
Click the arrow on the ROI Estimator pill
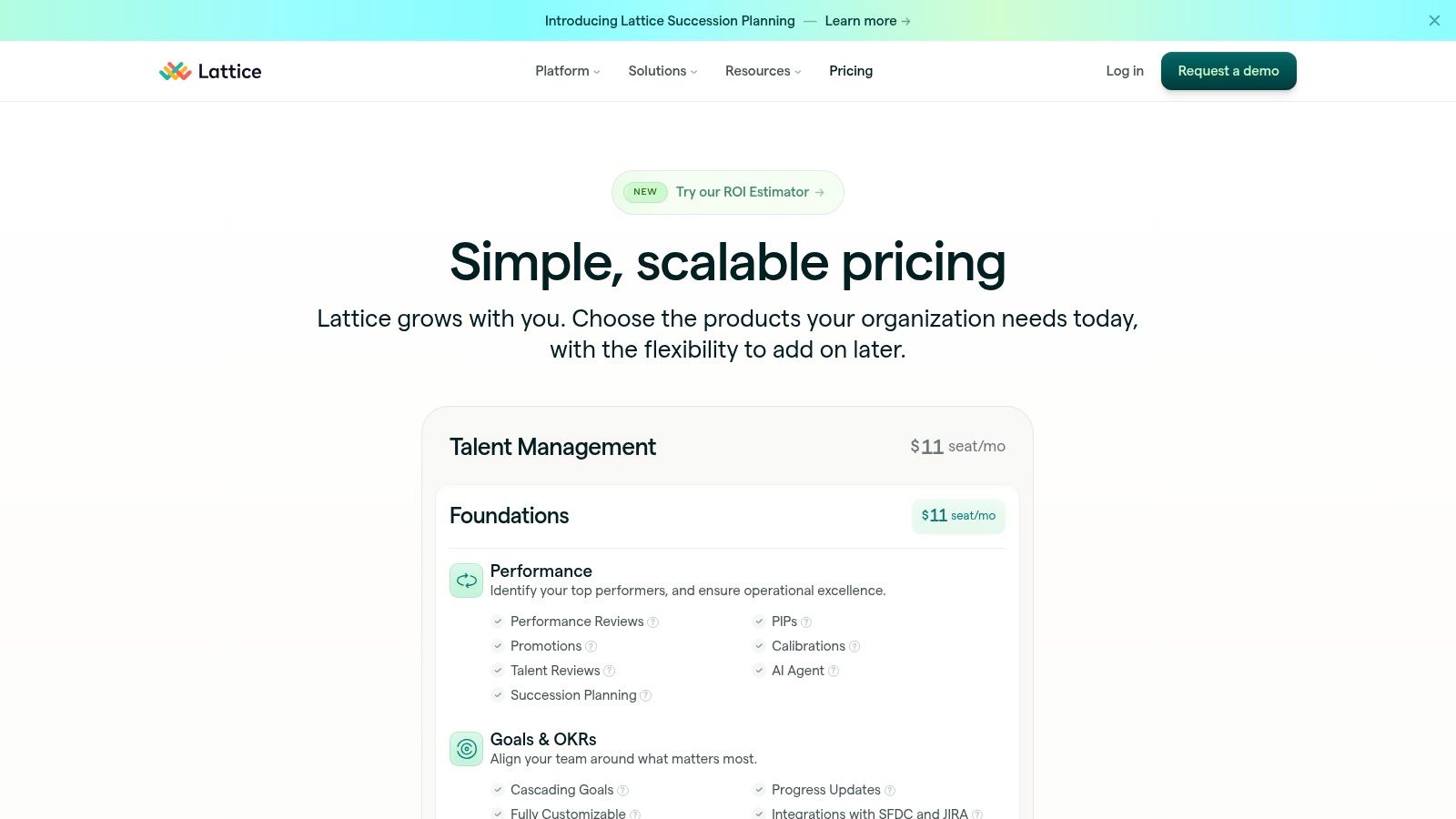point(820,192)
